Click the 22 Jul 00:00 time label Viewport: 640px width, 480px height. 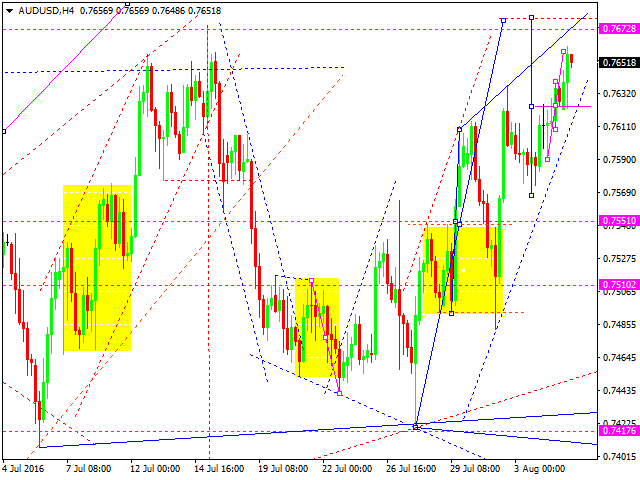click(x=347, y=468)
